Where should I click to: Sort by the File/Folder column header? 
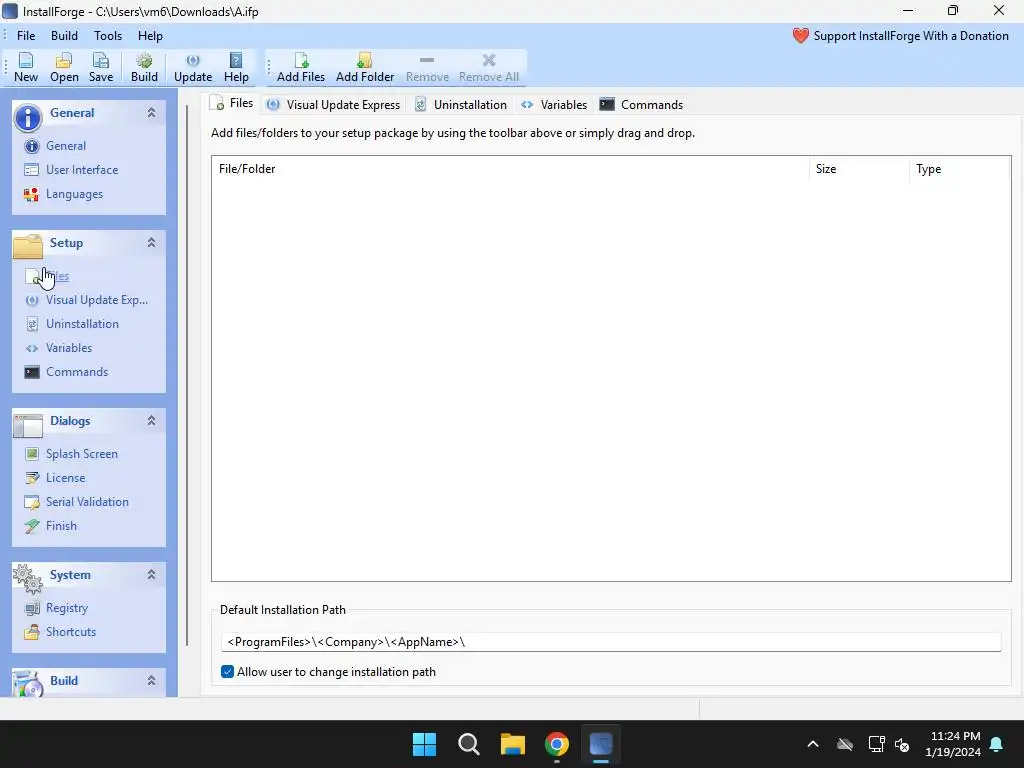point(510,169)
